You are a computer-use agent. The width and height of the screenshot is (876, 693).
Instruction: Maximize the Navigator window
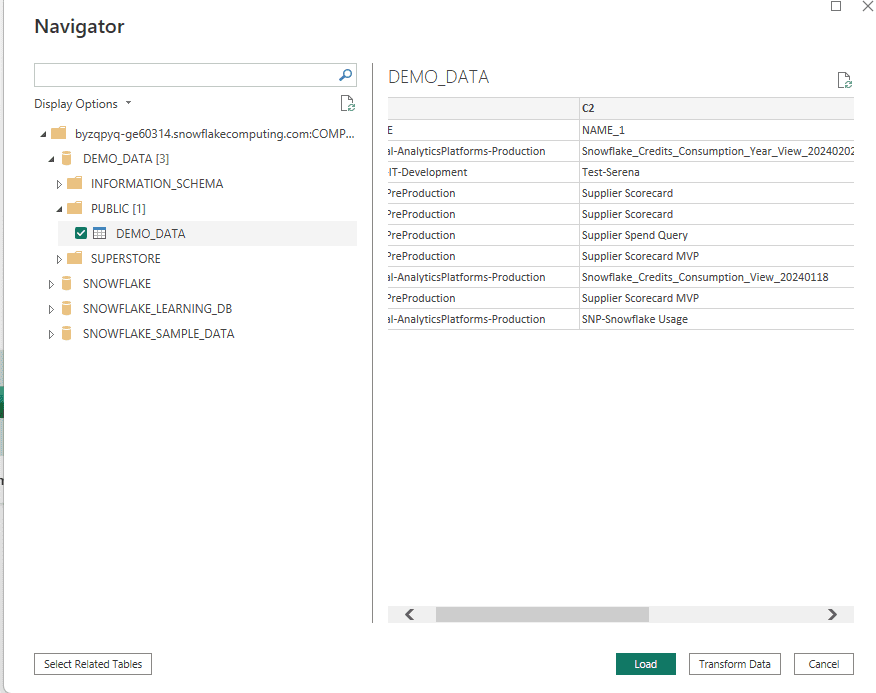(836, 6)
